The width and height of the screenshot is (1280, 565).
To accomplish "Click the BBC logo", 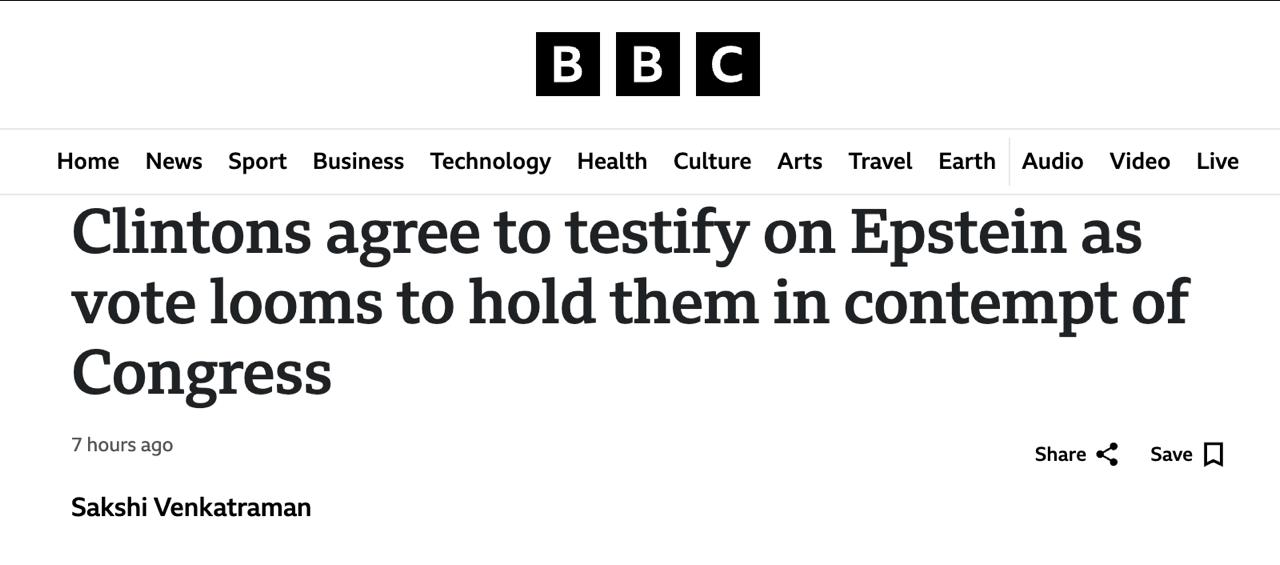I will click(647, 64).
